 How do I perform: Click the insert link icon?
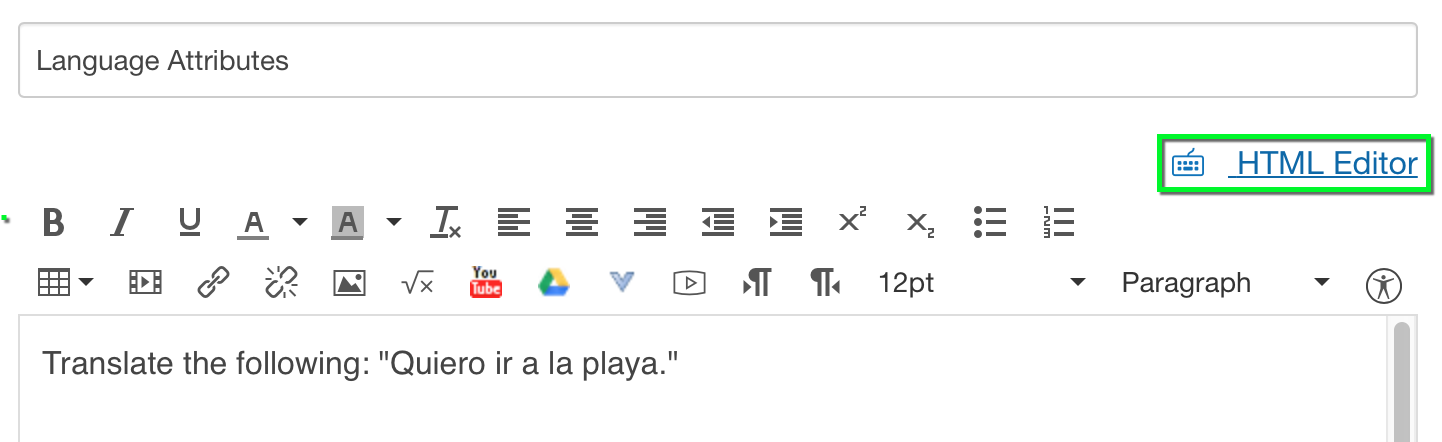[213, 283]
